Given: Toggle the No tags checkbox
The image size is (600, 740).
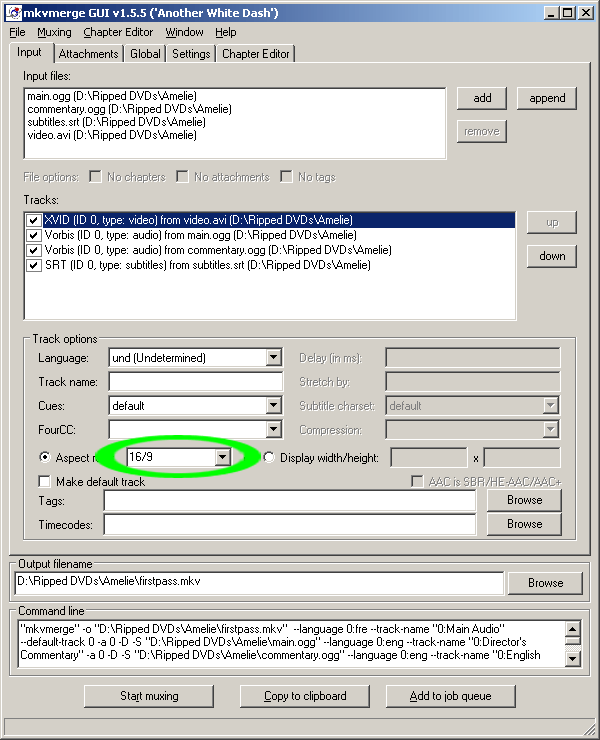Looking at the screenshot, I should 286,177.
